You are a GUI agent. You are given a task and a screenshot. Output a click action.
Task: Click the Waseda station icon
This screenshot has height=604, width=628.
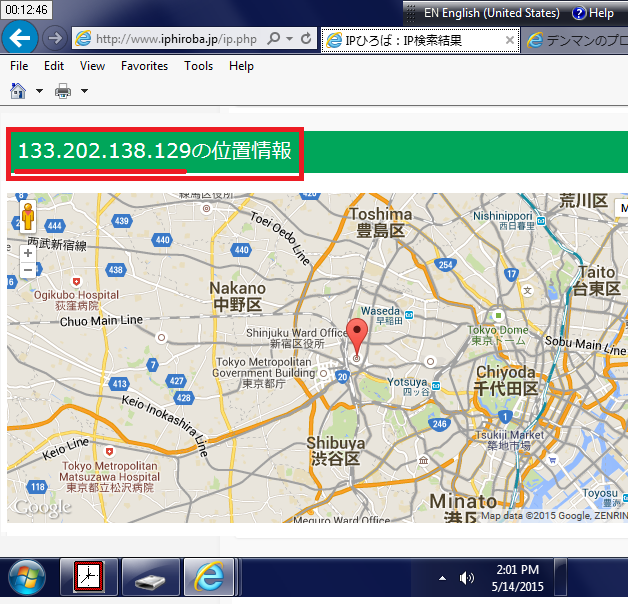[409, 315]
